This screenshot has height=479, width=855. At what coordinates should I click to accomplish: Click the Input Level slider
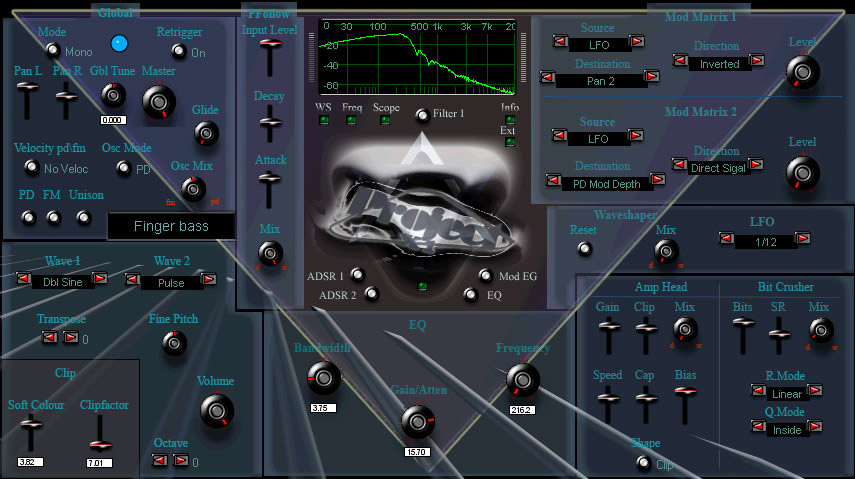270,57
